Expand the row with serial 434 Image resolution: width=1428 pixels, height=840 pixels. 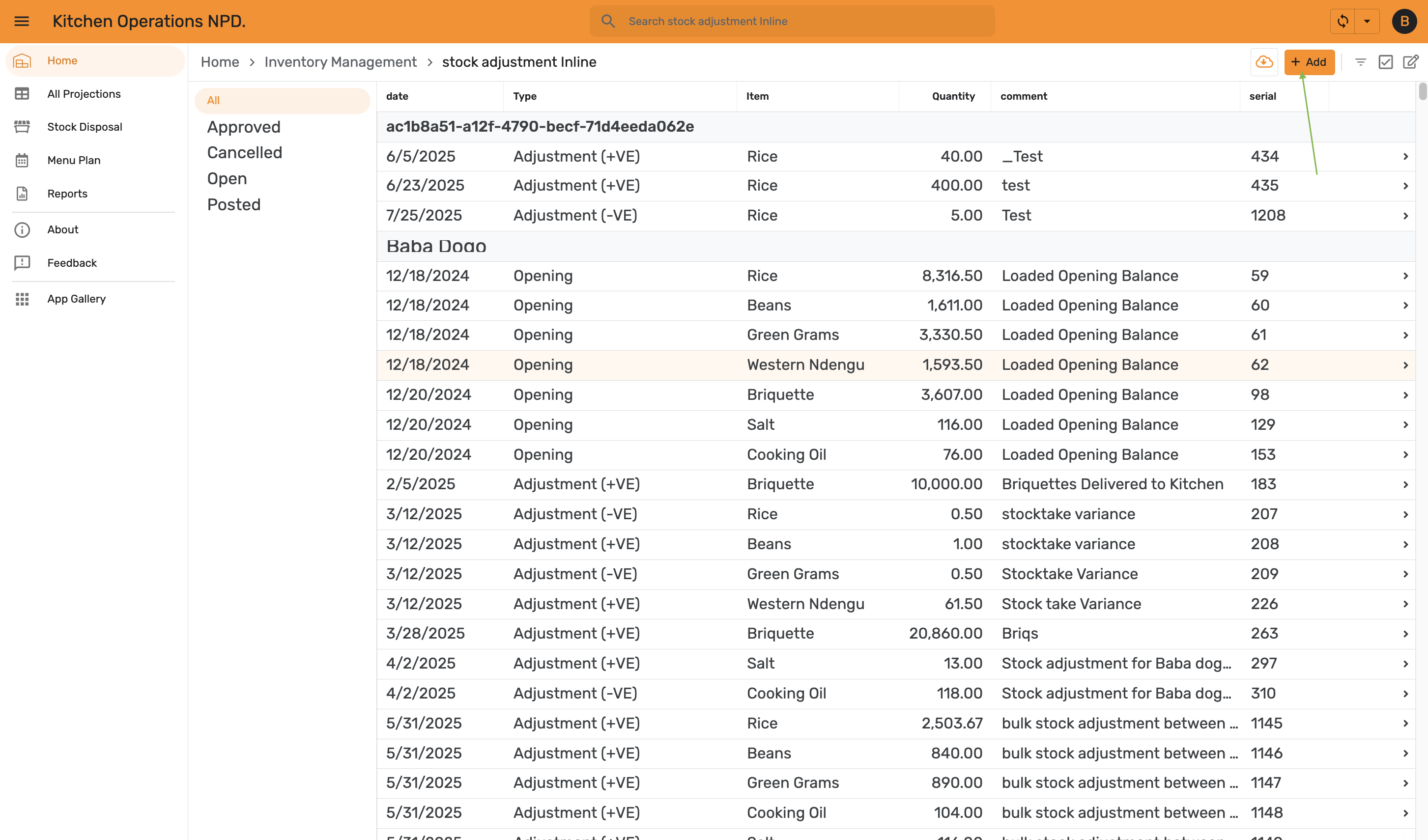pyautogui.click(x=1405, y=156)
